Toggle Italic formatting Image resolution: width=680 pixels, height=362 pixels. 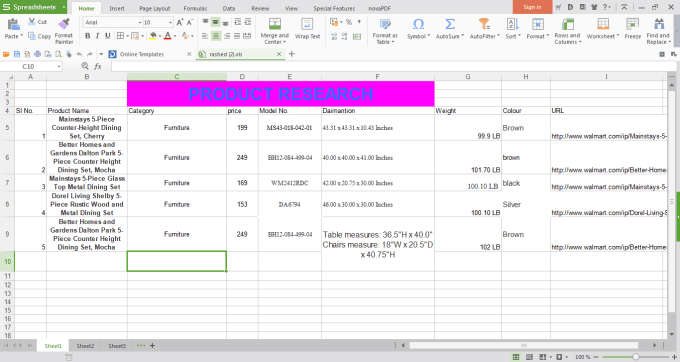[97, 36]
